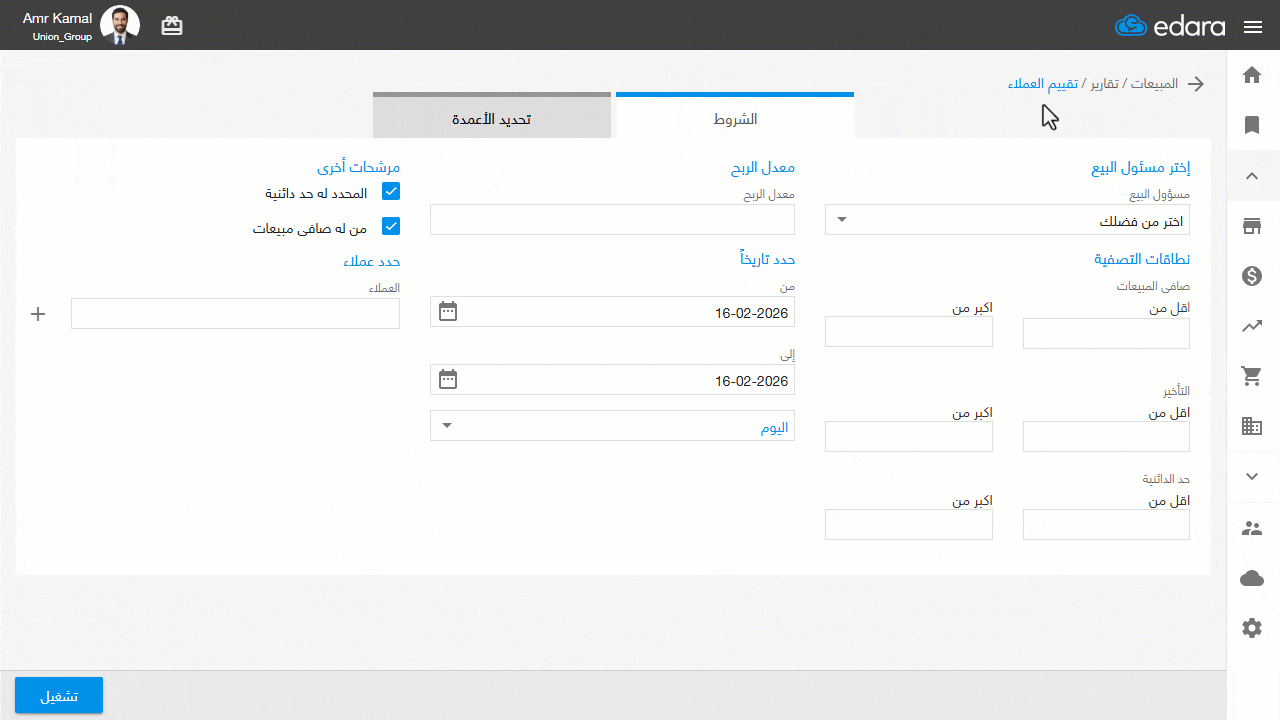Switch to the الشروط tab
The image size is (1280, 720).
coord(735,117)
